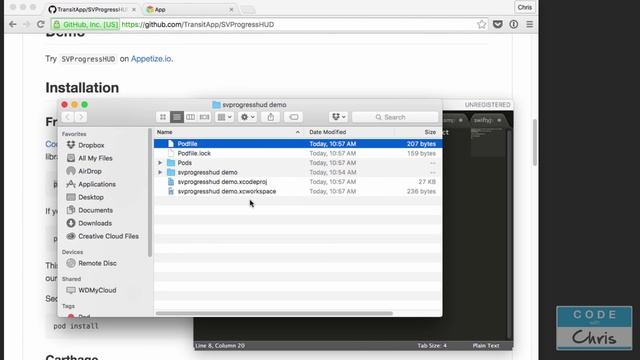640x360 pixels.
Task: Close the App browser tab
Action: (x=231, y=9)
